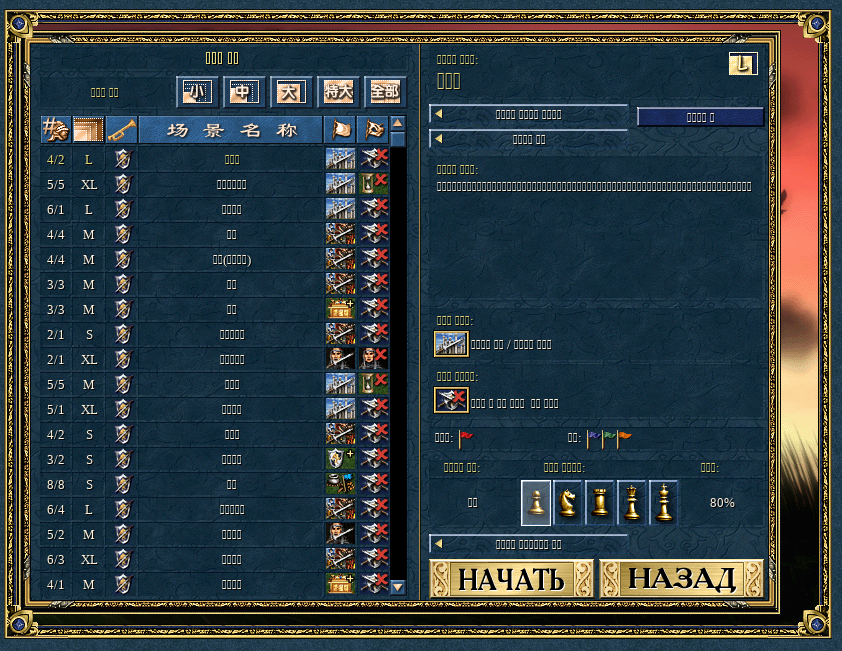Filter maps by small size 小

pos(198,92)
